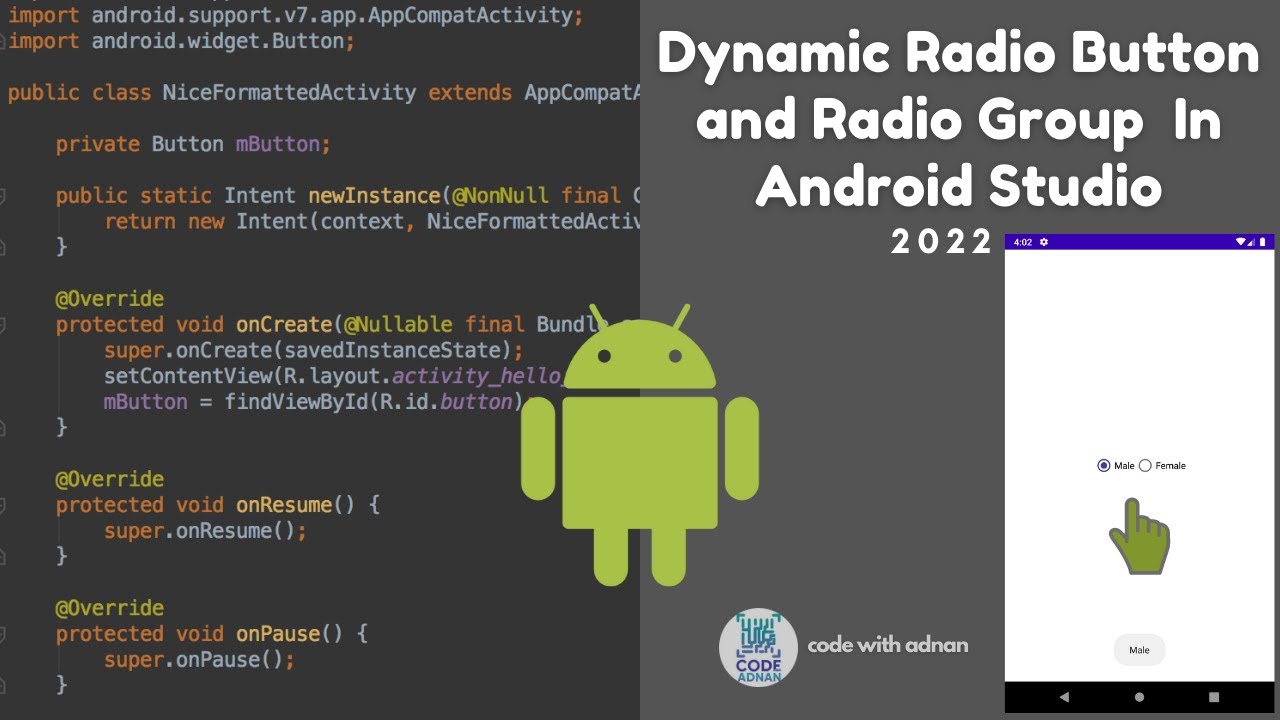Select the Female radio button
1280x720 pixels.
tap(1146, 465)
